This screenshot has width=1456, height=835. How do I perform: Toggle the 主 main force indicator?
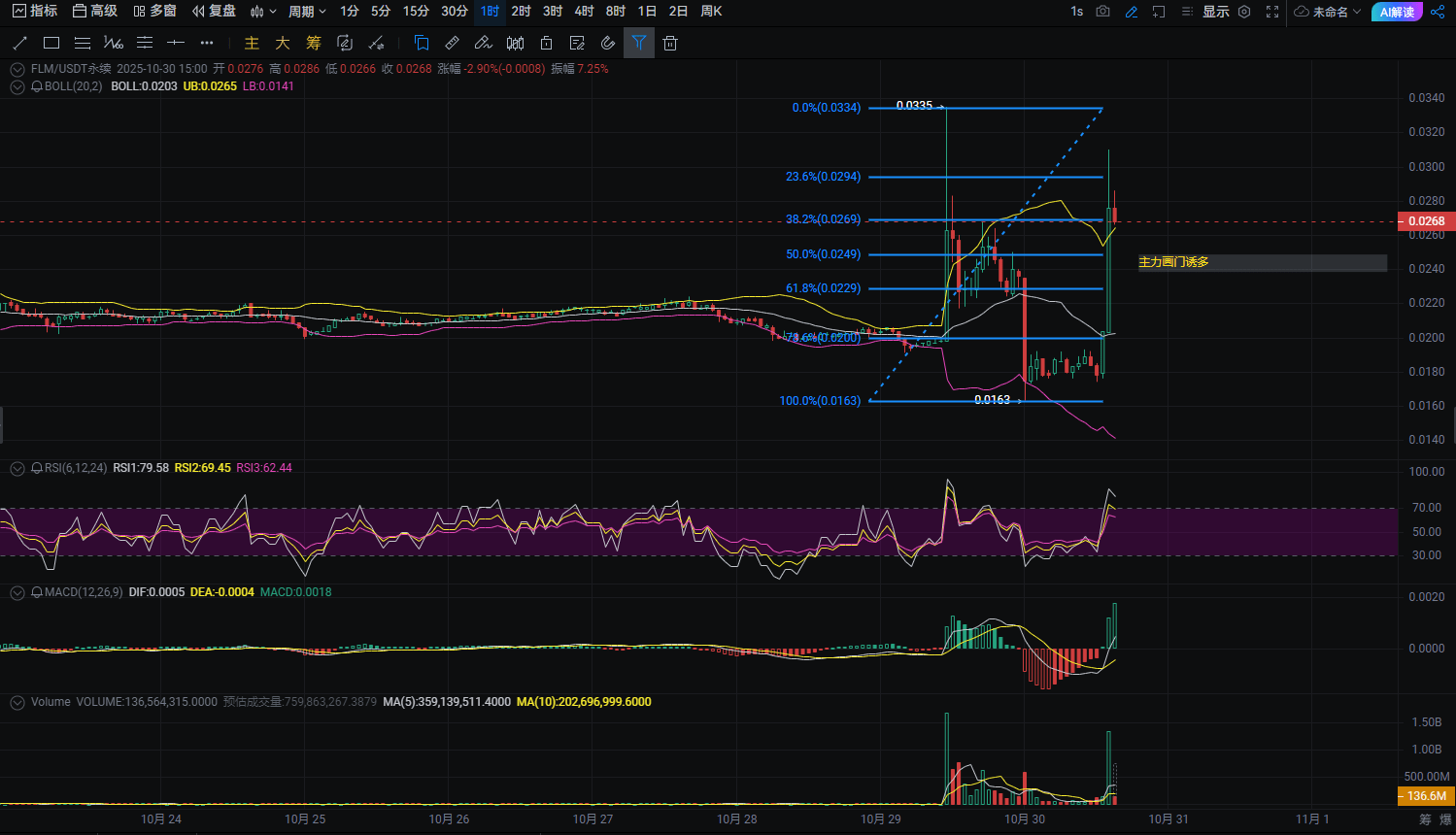coord(252,43)
